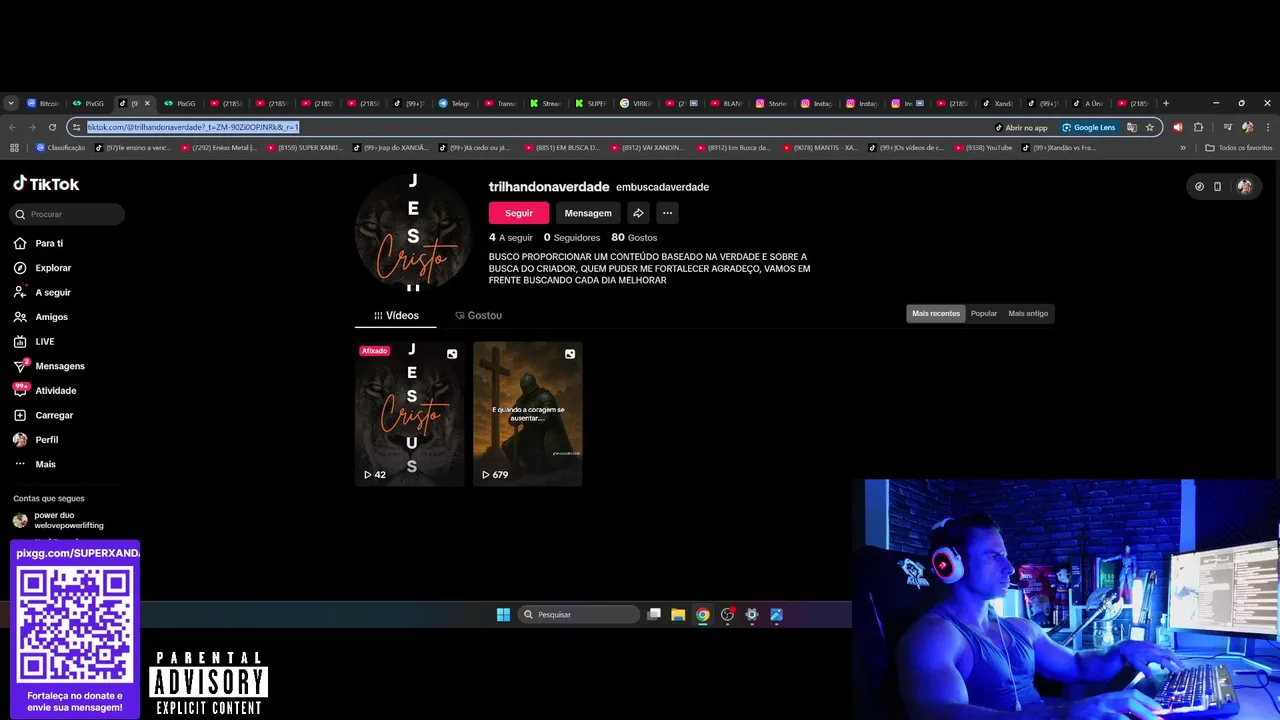The image size is (1280, 720).
Task: Open video with 679 views
Action: tap(528, 414)
